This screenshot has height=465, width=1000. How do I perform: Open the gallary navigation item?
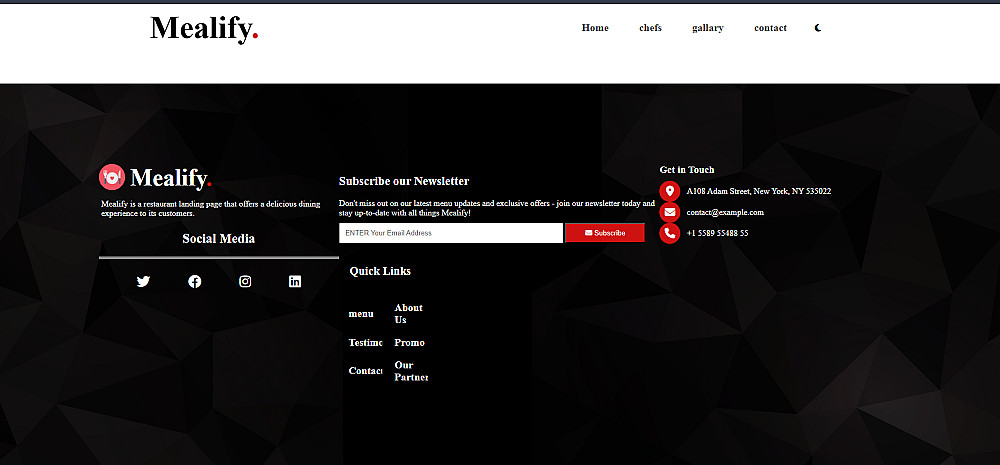pyautogui.click(x=708, y=28)
